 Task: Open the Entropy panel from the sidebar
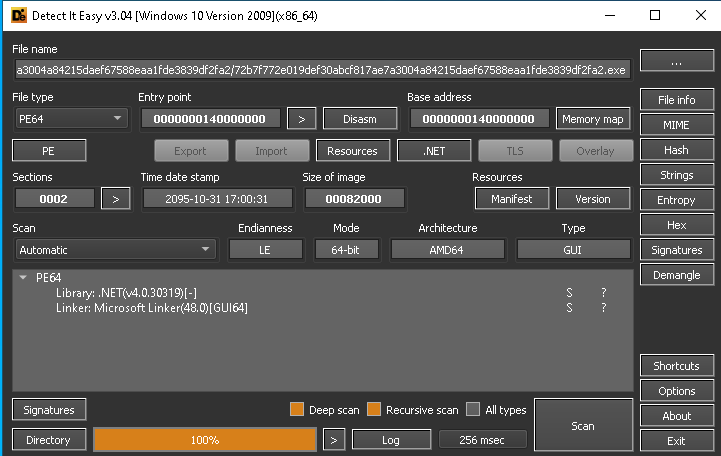point(676,200)
